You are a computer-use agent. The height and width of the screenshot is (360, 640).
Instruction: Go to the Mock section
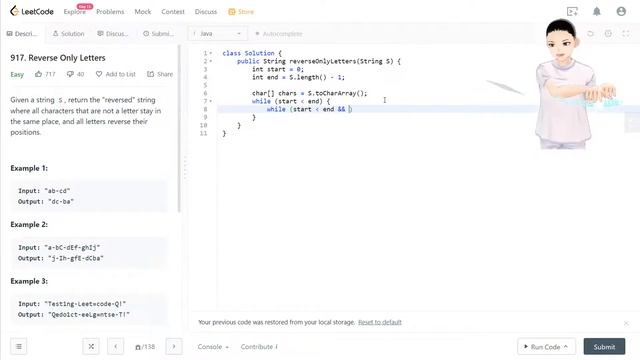click(x=143, y=12)
